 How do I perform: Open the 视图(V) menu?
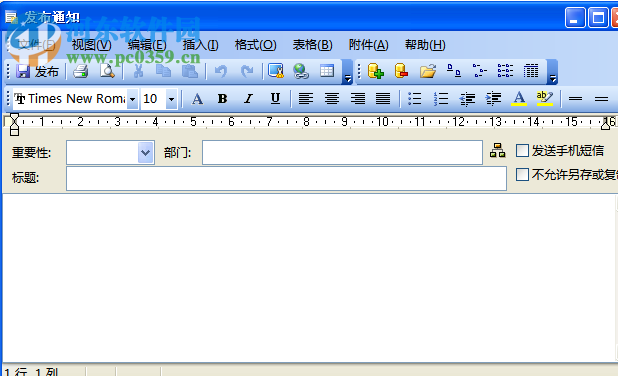[91, 45]
